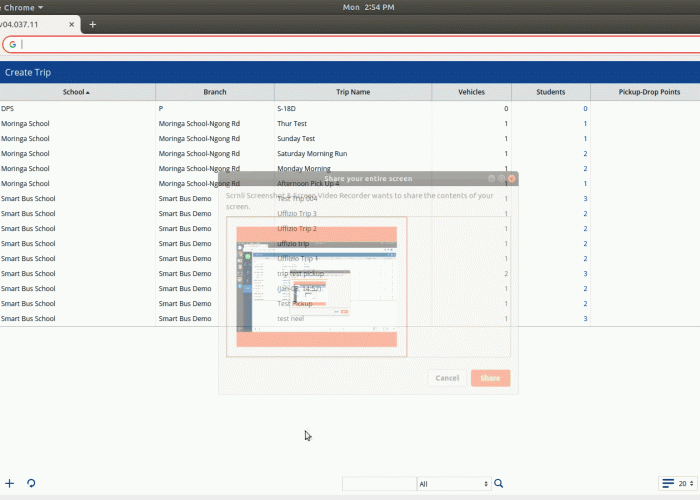The image size is (700, 500).
Task: Select the entire screen preview thumbnail
Action: point(317,286)
